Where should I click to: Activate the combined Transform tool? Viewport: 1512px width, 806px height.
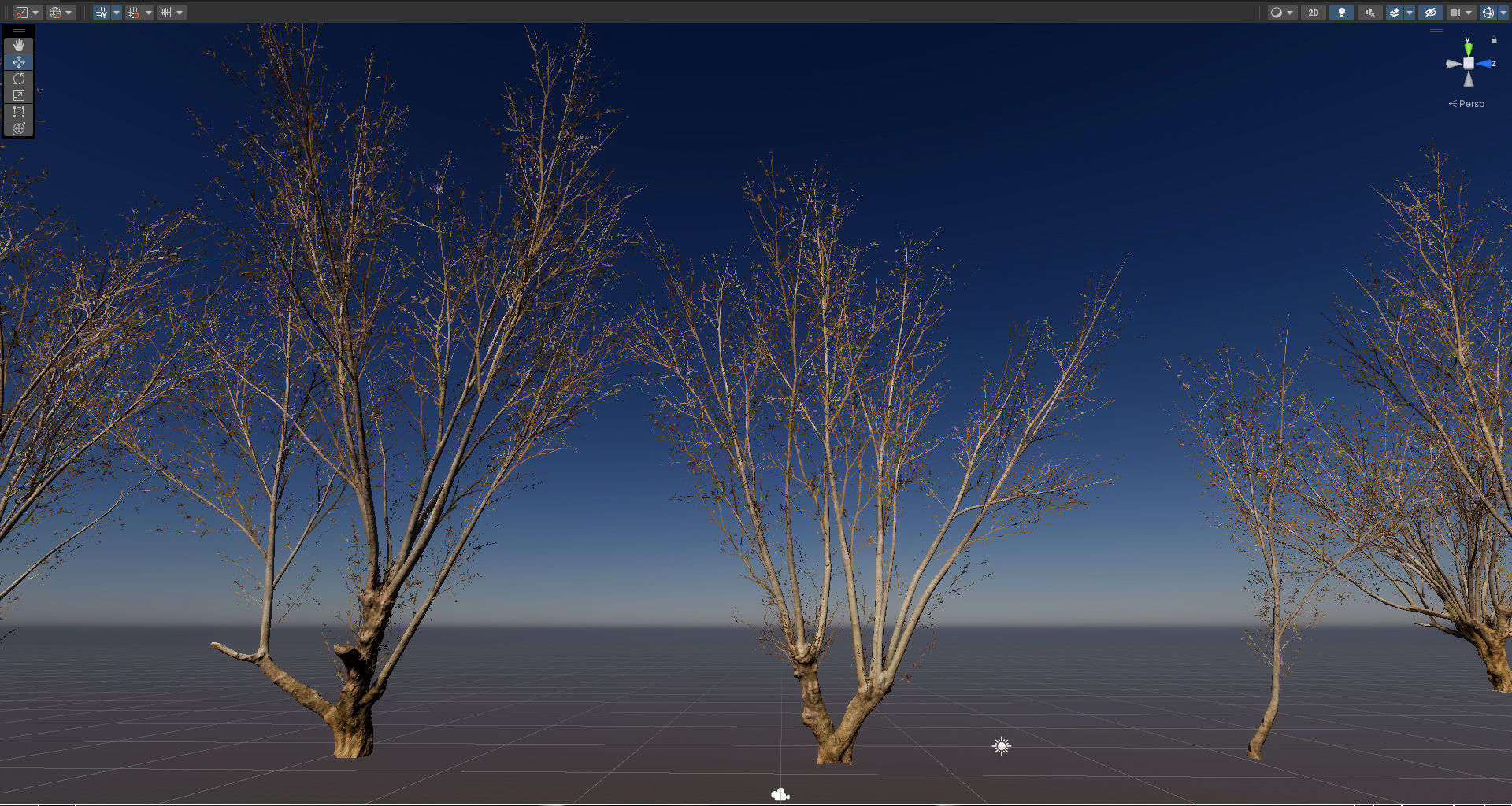click(x=19, y=128)
